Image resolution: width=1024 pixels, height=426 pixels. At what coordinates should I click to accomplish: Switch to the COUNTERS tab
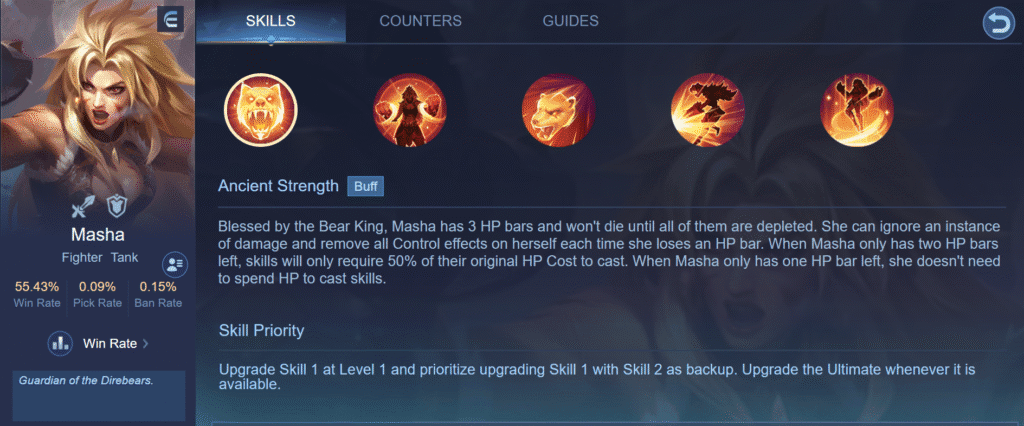(421, 21)
